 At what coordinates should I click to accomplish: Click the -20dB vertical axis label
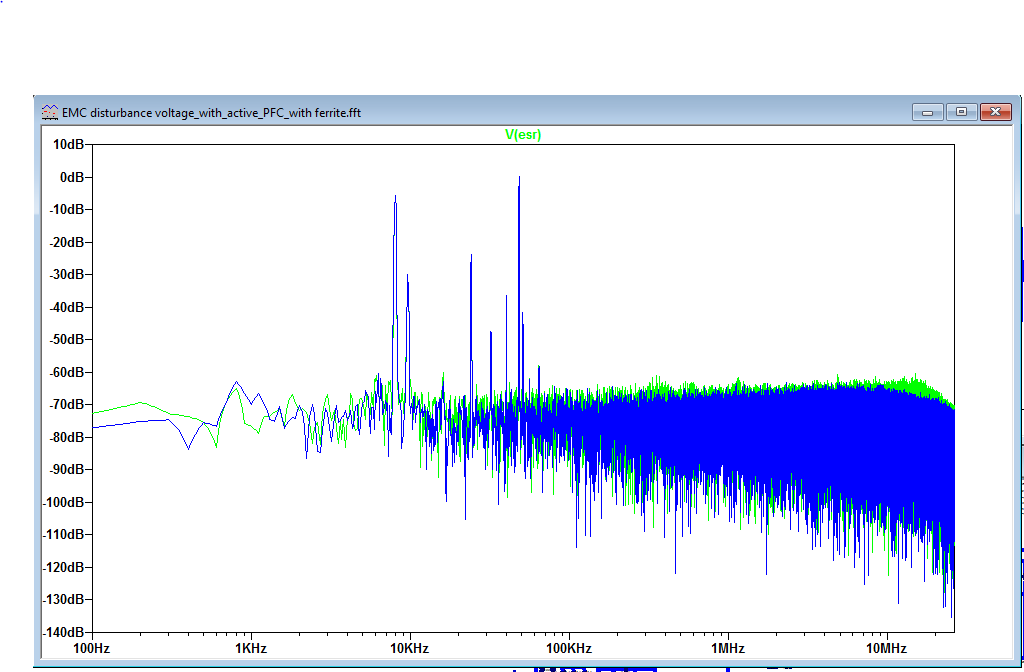coord(67,242)
